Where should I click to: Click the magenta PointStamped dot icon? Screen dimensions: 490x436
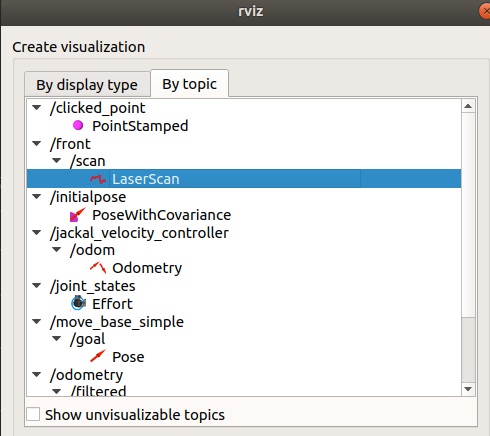pyautogui.click(x=78, y=125)
